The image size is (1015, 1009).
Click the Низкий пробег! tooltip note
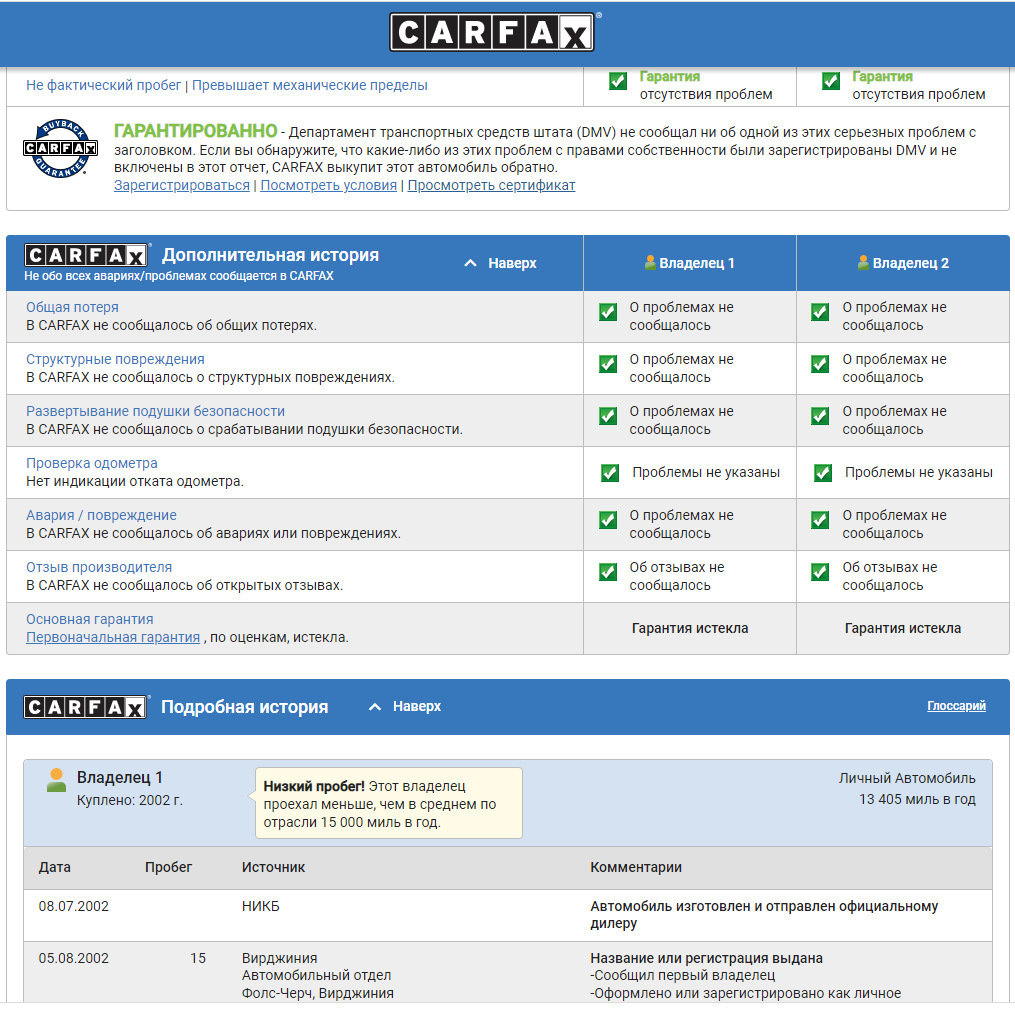click(388, 804)
